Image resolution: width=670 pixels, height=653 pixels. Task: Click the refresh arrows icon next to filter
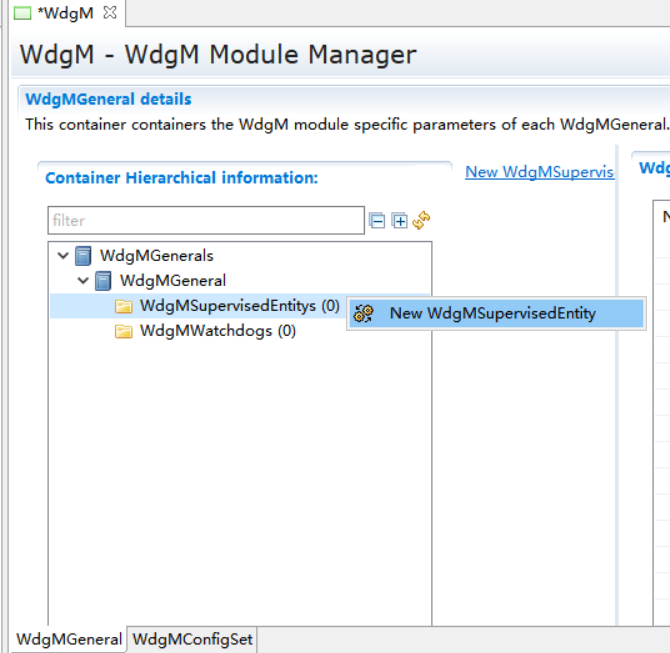pyautogui.click(x=421, y=220)
